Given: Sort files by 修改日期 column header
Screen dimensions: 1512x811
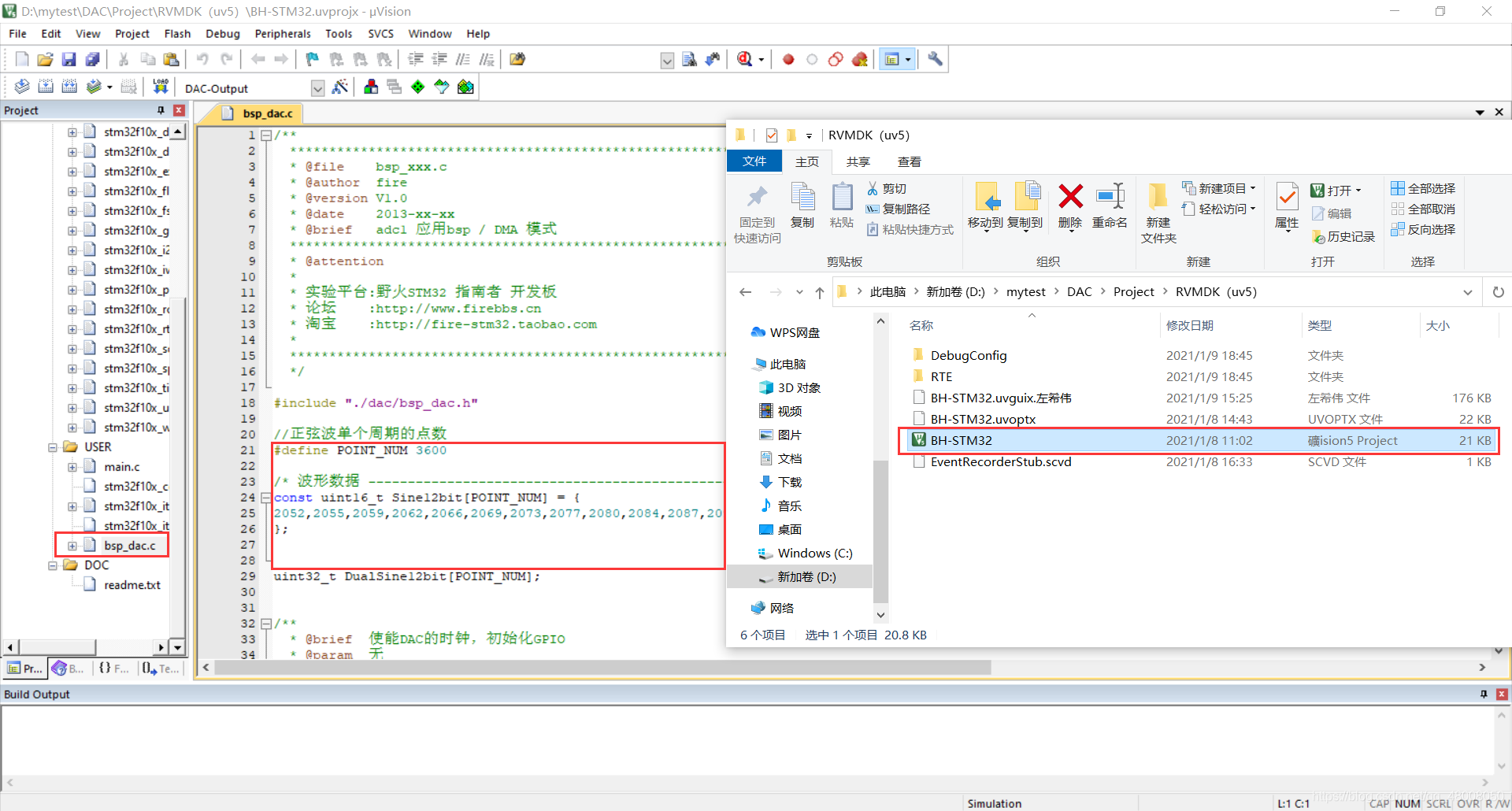Looking at the screenshot, I should [x=1190, y=325].
